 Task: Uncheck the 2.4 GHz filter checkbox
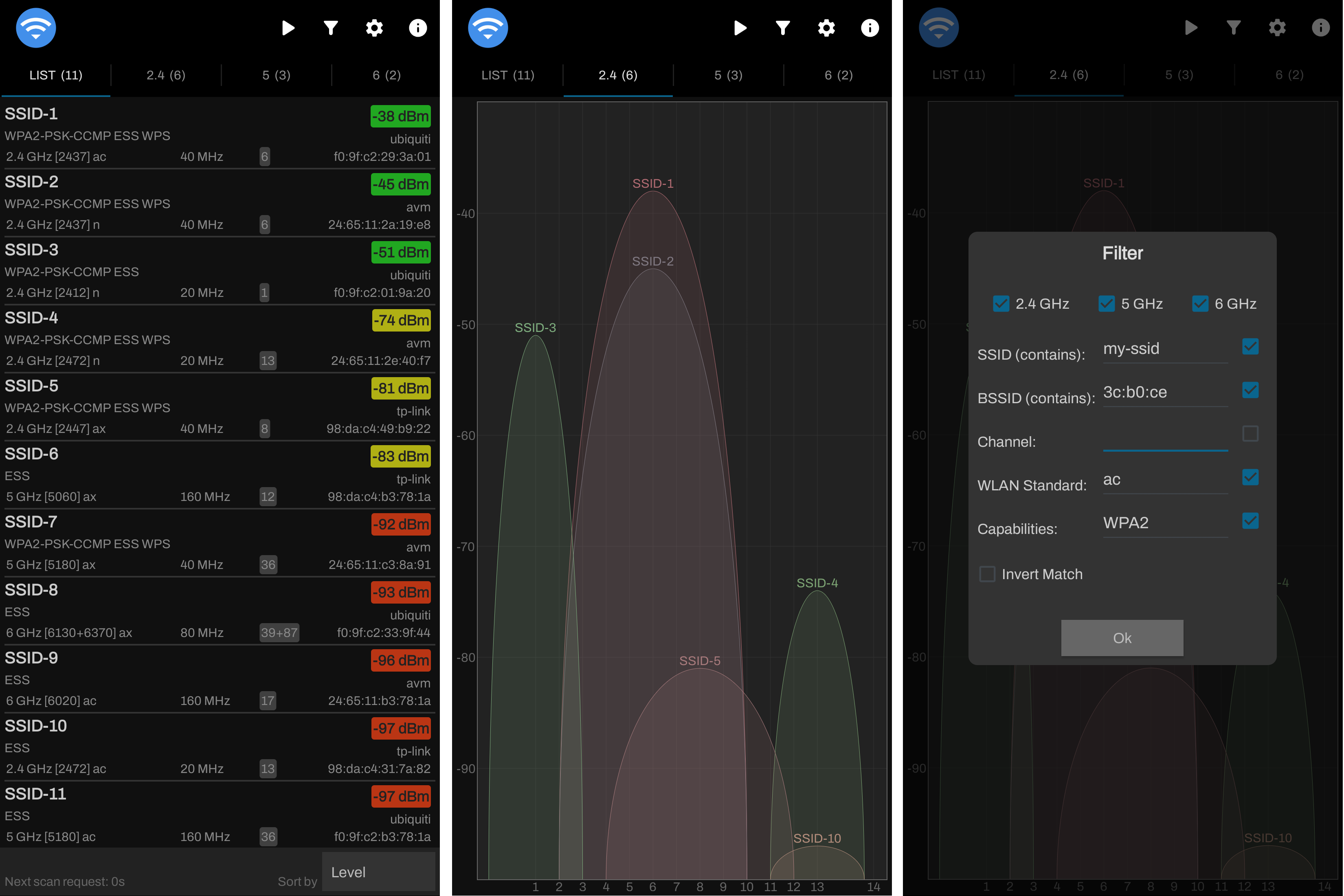(x=1001, y=303)
